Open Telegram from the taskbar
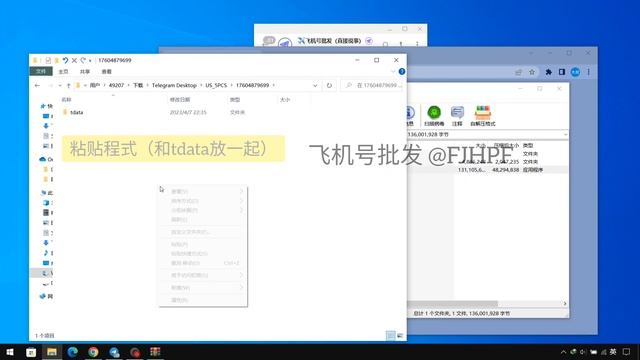Screen dimensions: 640x360 pos(114,351)
